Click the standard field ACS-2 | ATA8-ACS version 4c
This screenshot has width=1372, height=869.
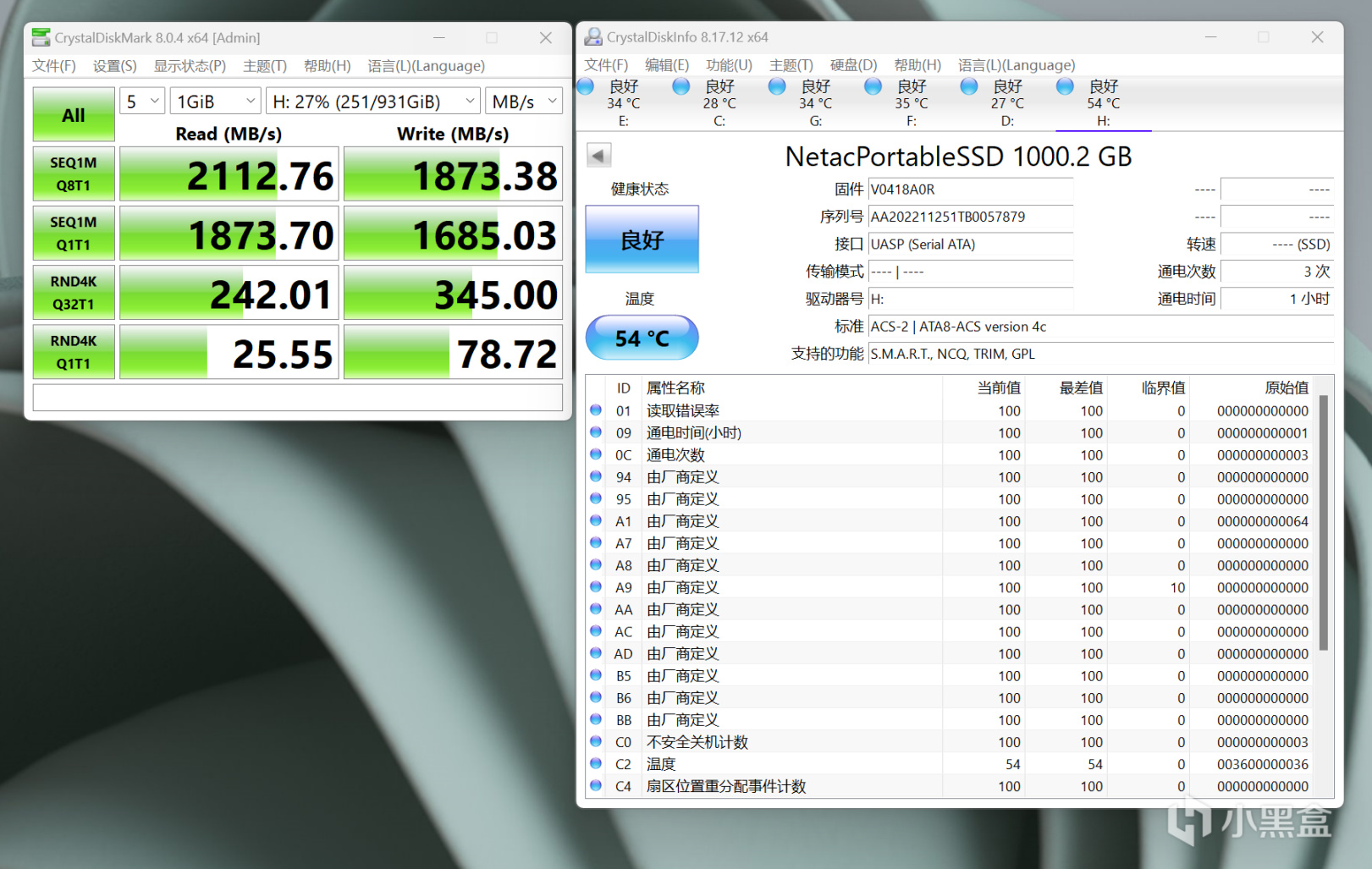pyautogui.click(x=1101, y=327)
